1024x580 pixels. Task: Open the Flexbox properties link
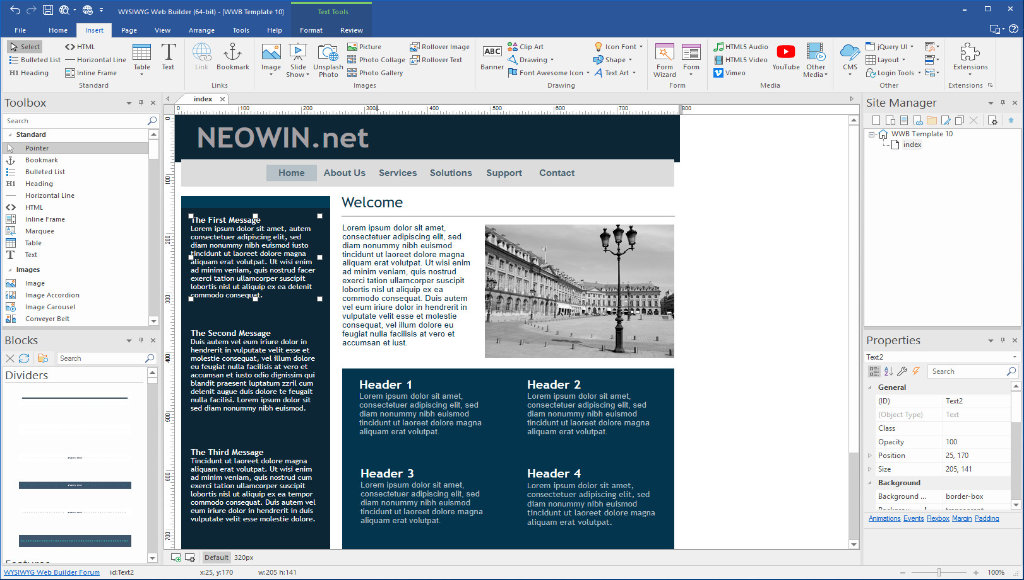[x=938, y=518]
